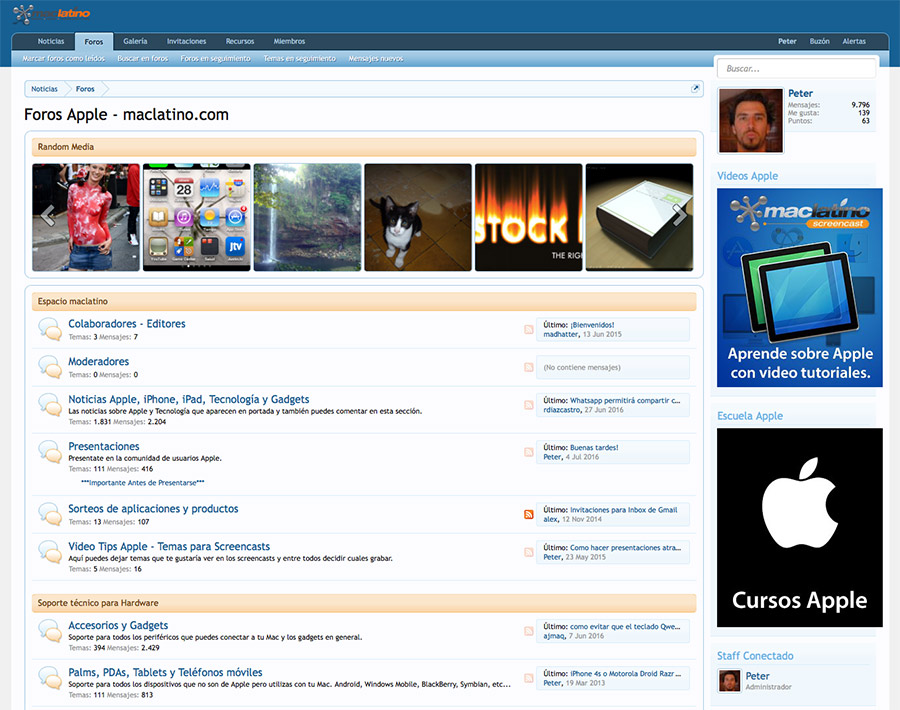Open Accesorios y Gadgets forum
The width and height of the screenshot is (900, 710).
point(118,626)
